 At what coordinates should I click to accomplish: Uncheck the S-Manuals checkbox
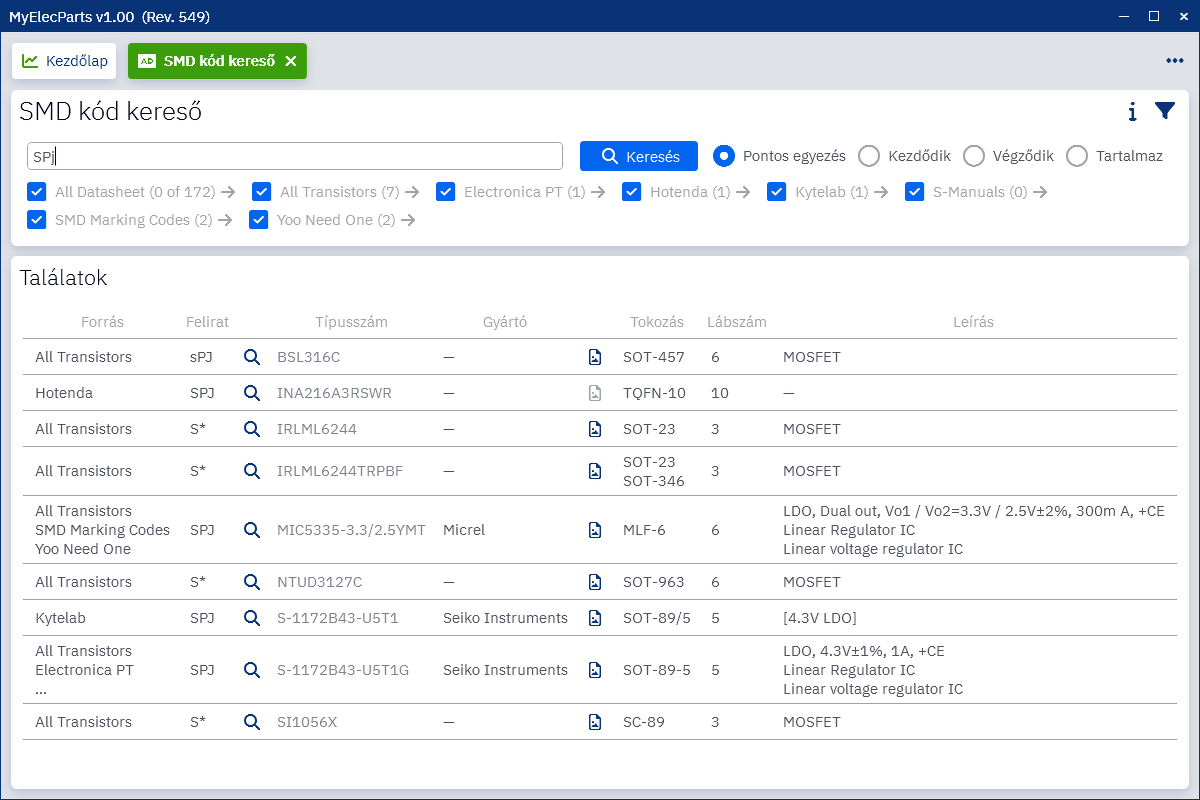(x=915, y=192)
